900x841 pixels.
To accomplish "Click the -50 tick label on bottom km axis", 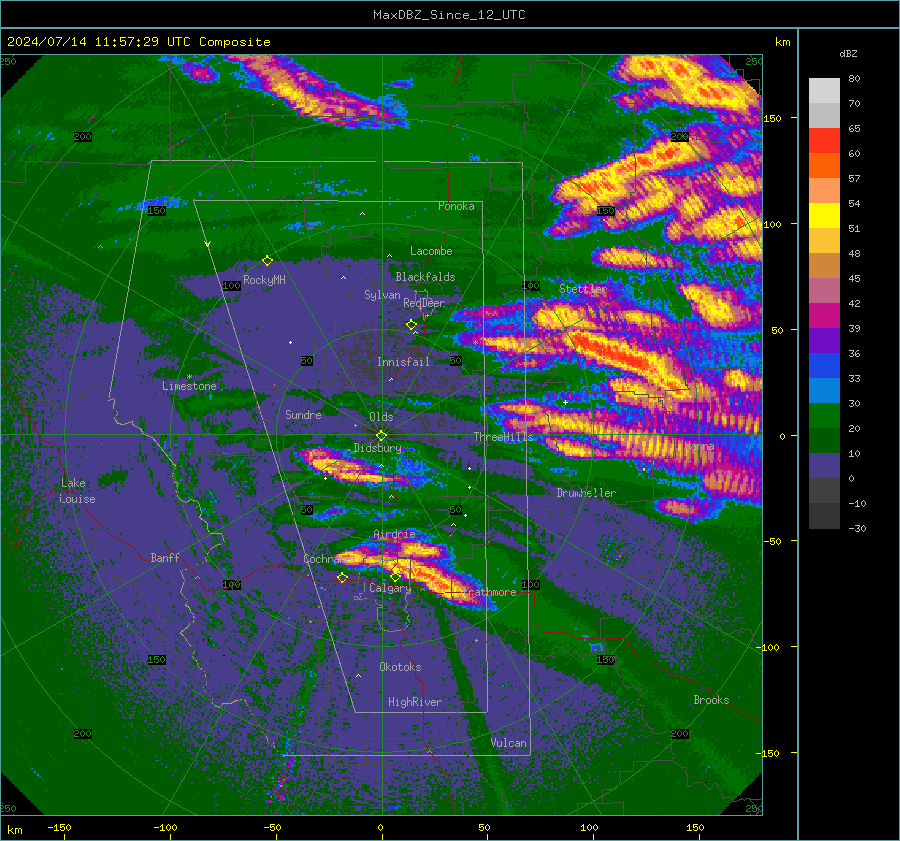I will click(272, 827).
